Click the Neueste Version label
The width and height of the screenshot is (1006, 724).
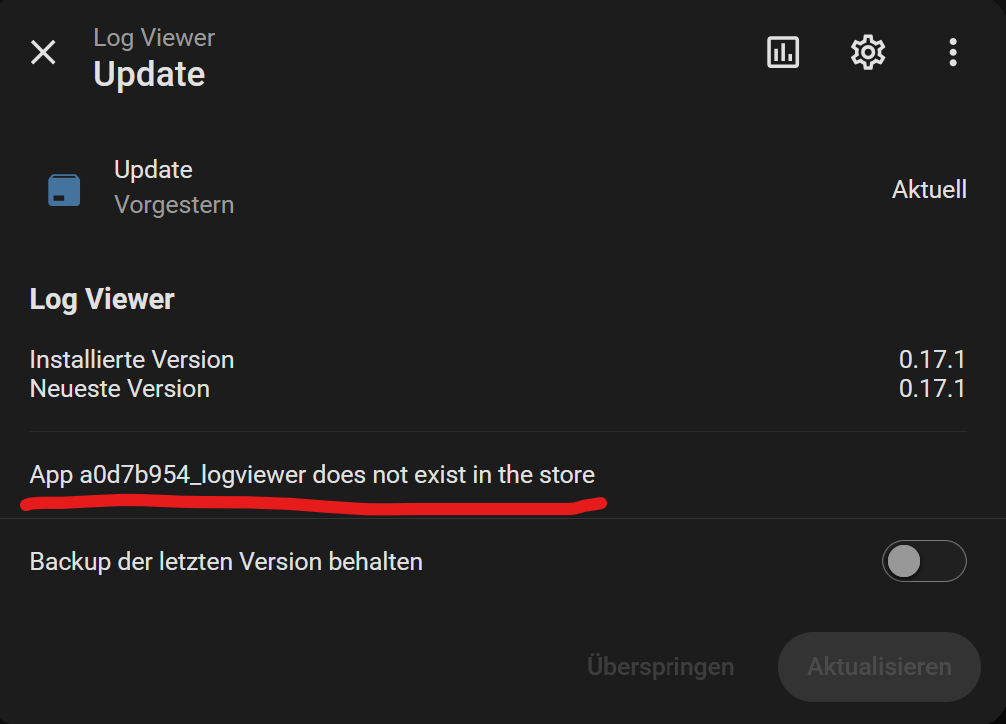click(119, 389)
